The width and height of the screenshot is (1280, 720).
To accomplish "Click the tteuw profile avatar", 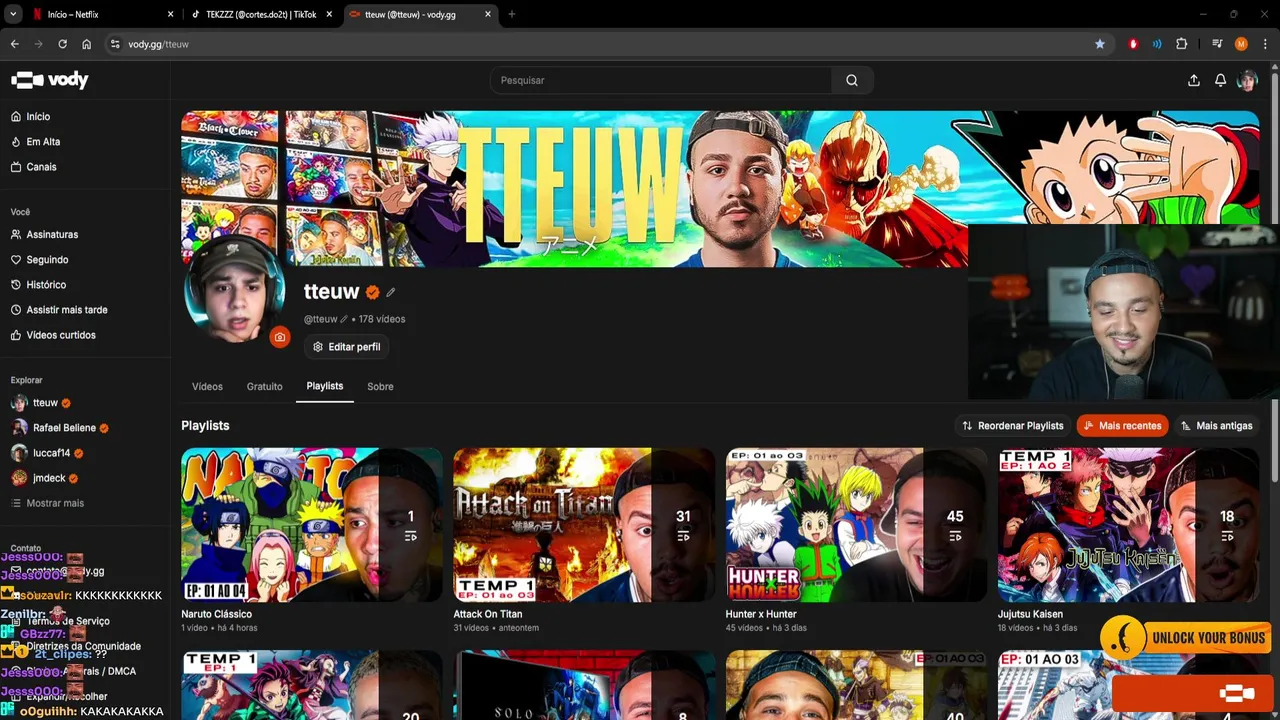I will (235, 291).
